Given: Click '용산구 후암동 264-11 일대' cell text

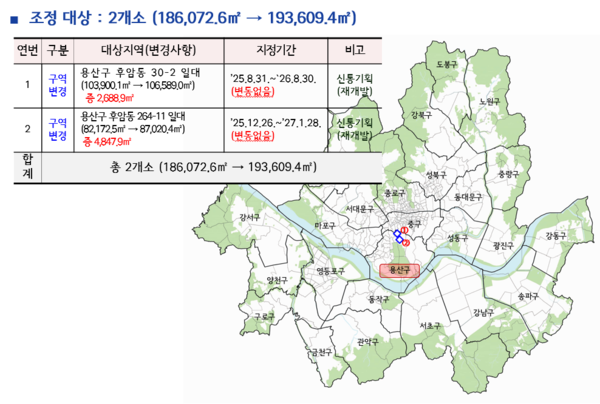Looking at the screenshot, I should point(133,116).
